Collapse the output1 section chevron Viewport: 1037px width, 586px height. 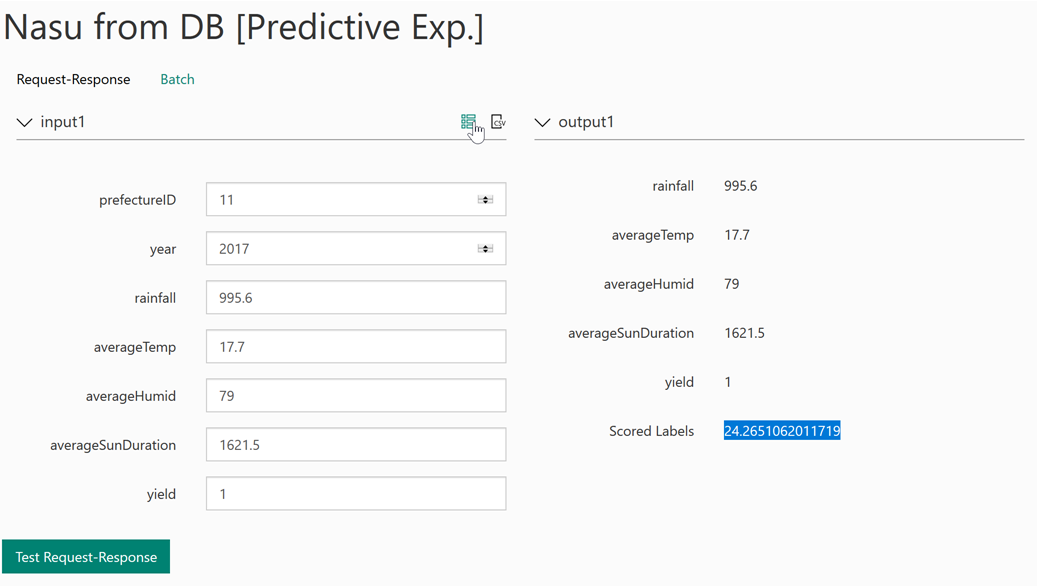click(543, 122)
